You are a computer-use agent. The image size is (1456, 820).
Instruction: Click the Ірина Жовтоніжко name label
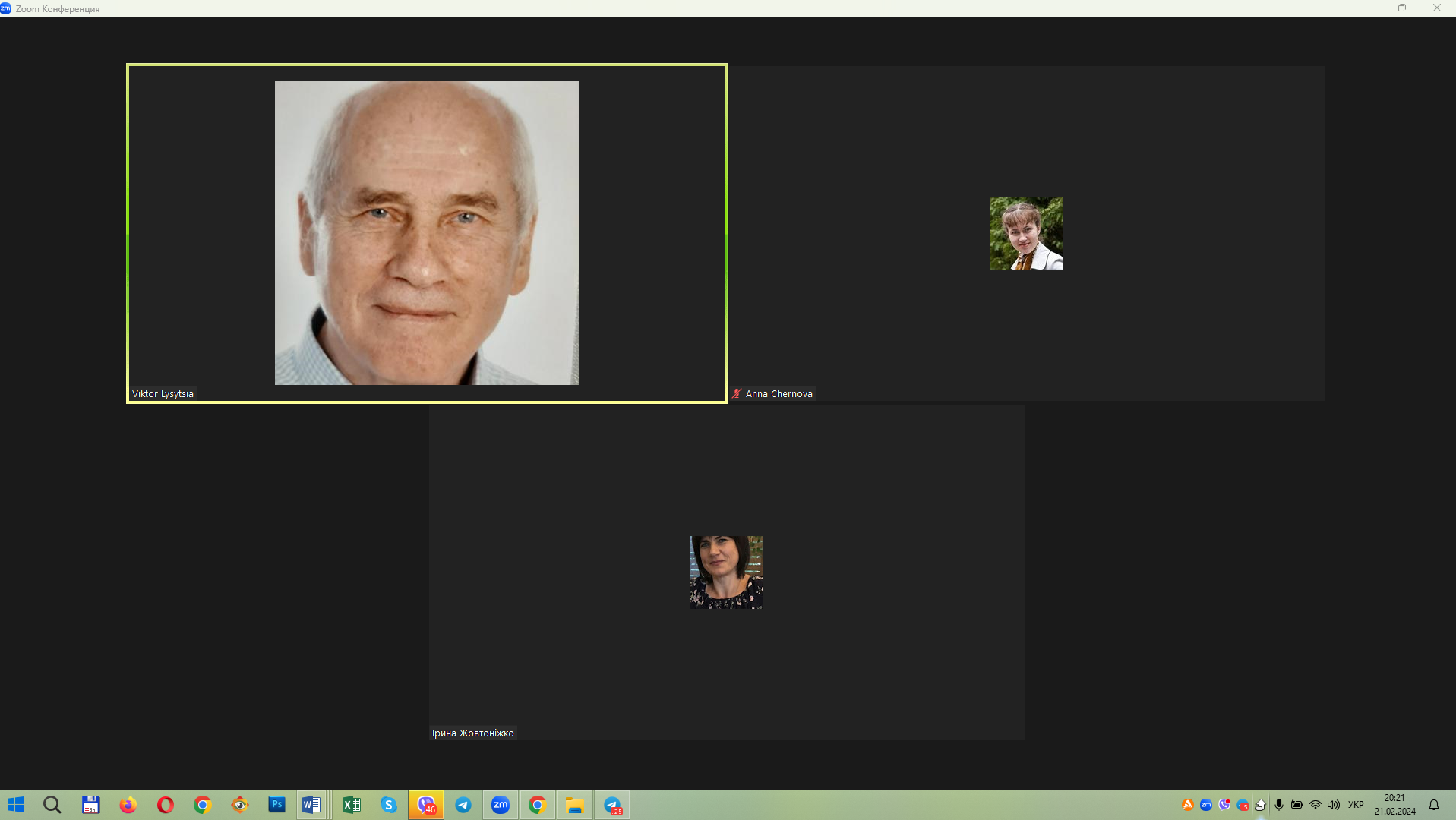click(x=472, y=733)
